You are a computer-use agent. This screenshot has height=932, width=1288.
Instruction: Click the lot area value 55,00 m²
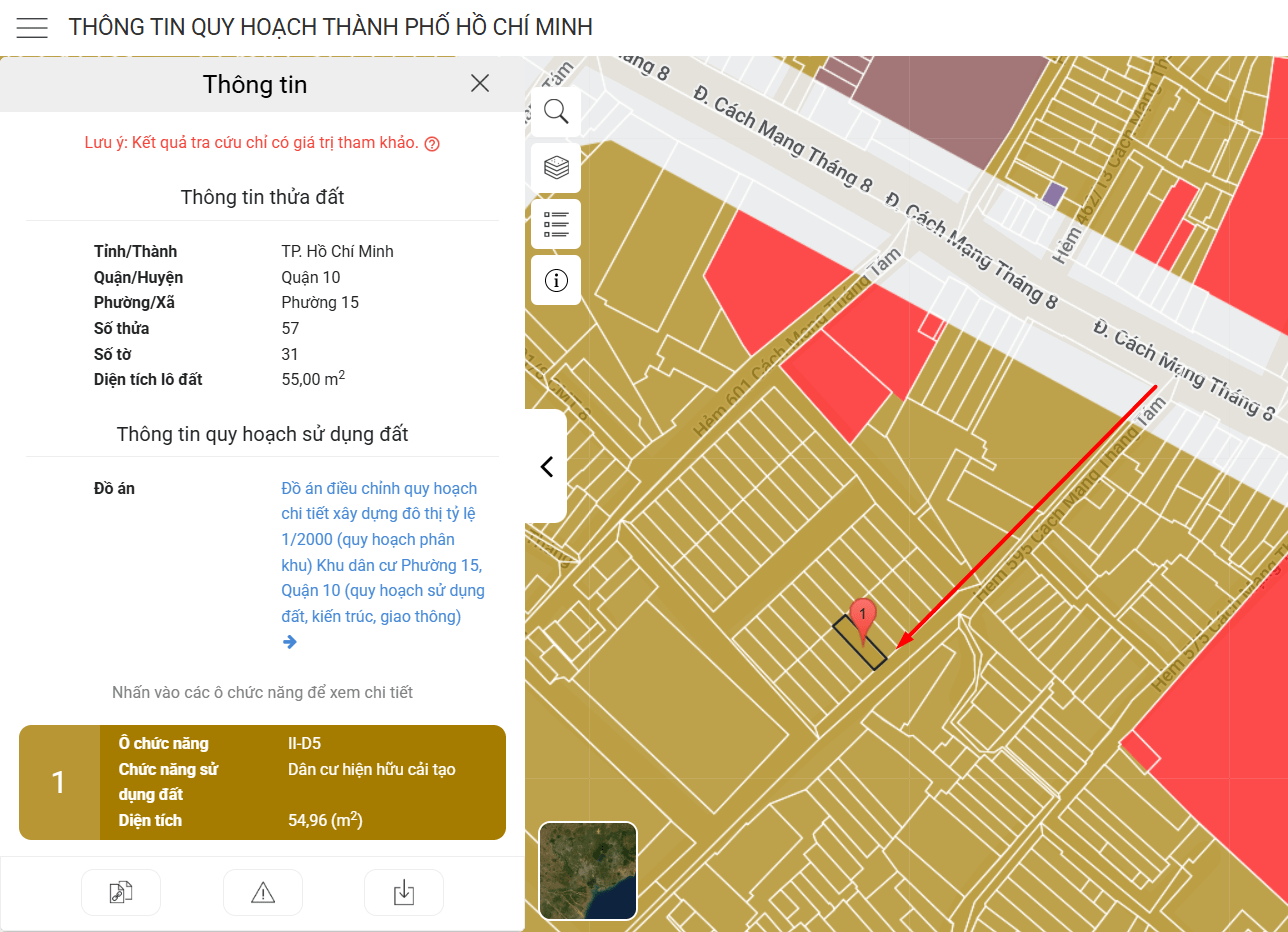[x=314, y=378]
